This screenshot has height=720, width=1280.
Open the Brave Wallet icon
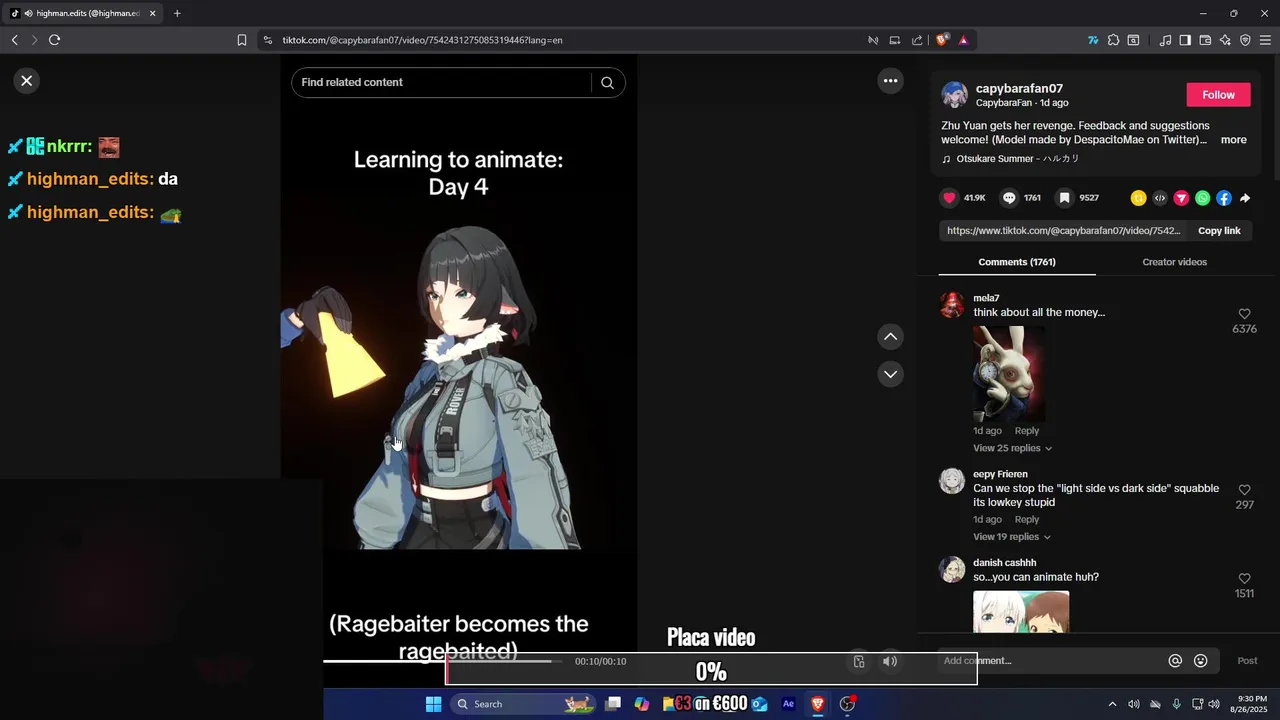[1205, 40]
